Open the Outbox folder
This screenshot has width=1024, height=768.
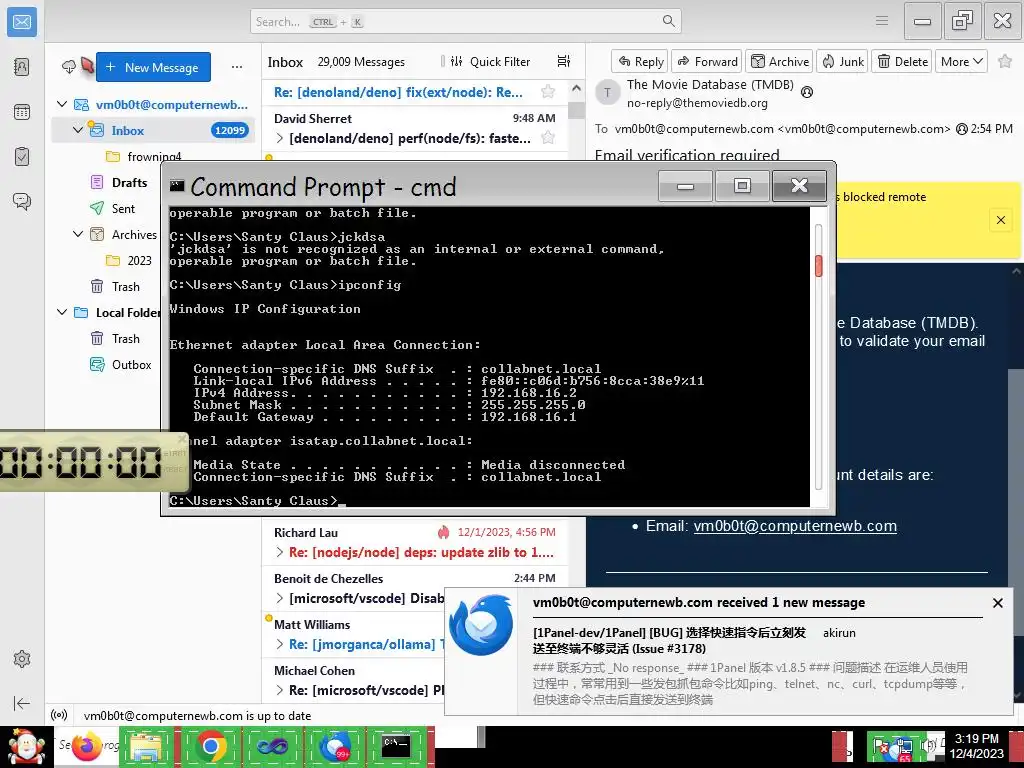[131, 364]
